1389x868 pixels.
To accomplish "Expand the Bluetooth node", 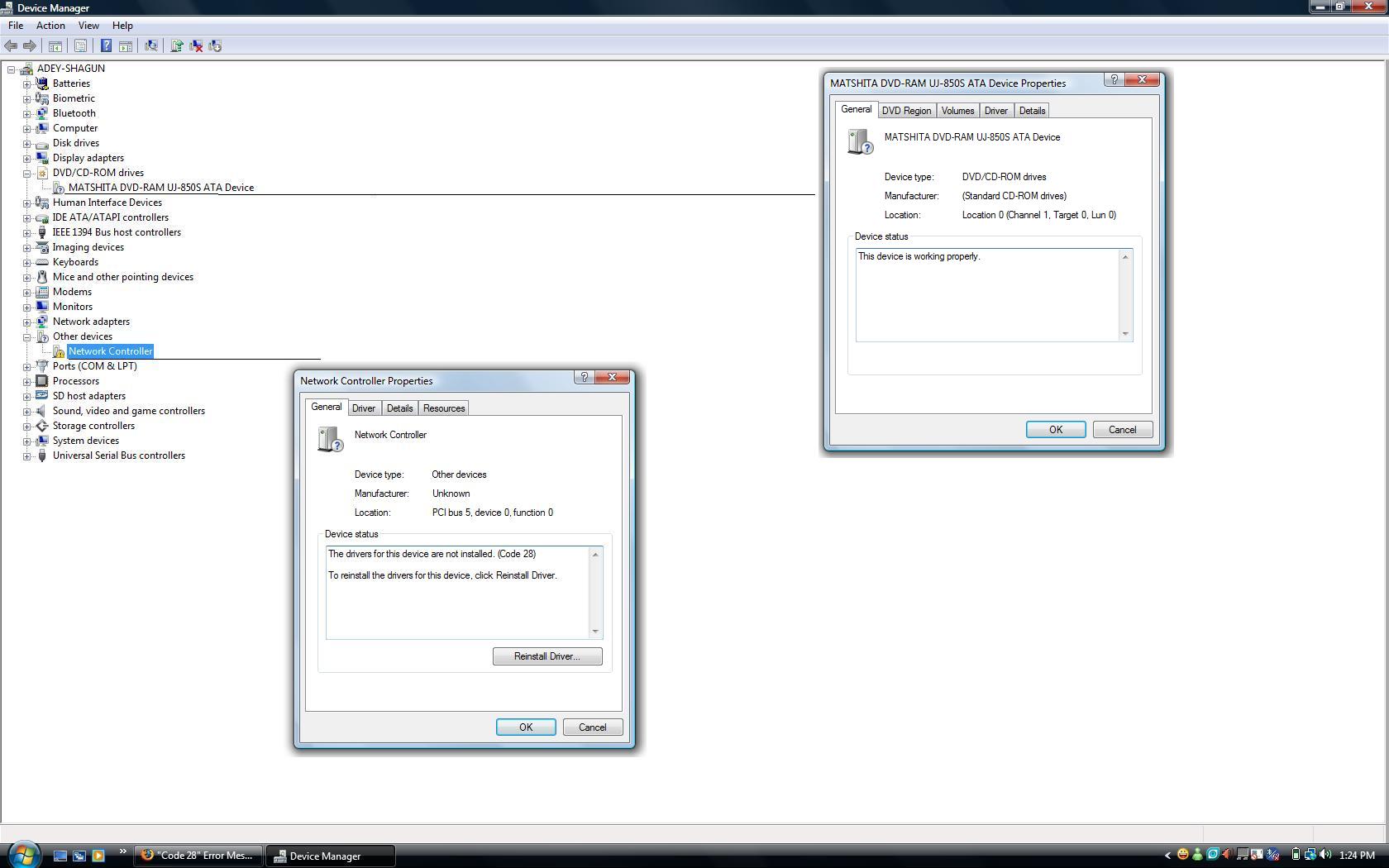I will click(x=27, y=113).
